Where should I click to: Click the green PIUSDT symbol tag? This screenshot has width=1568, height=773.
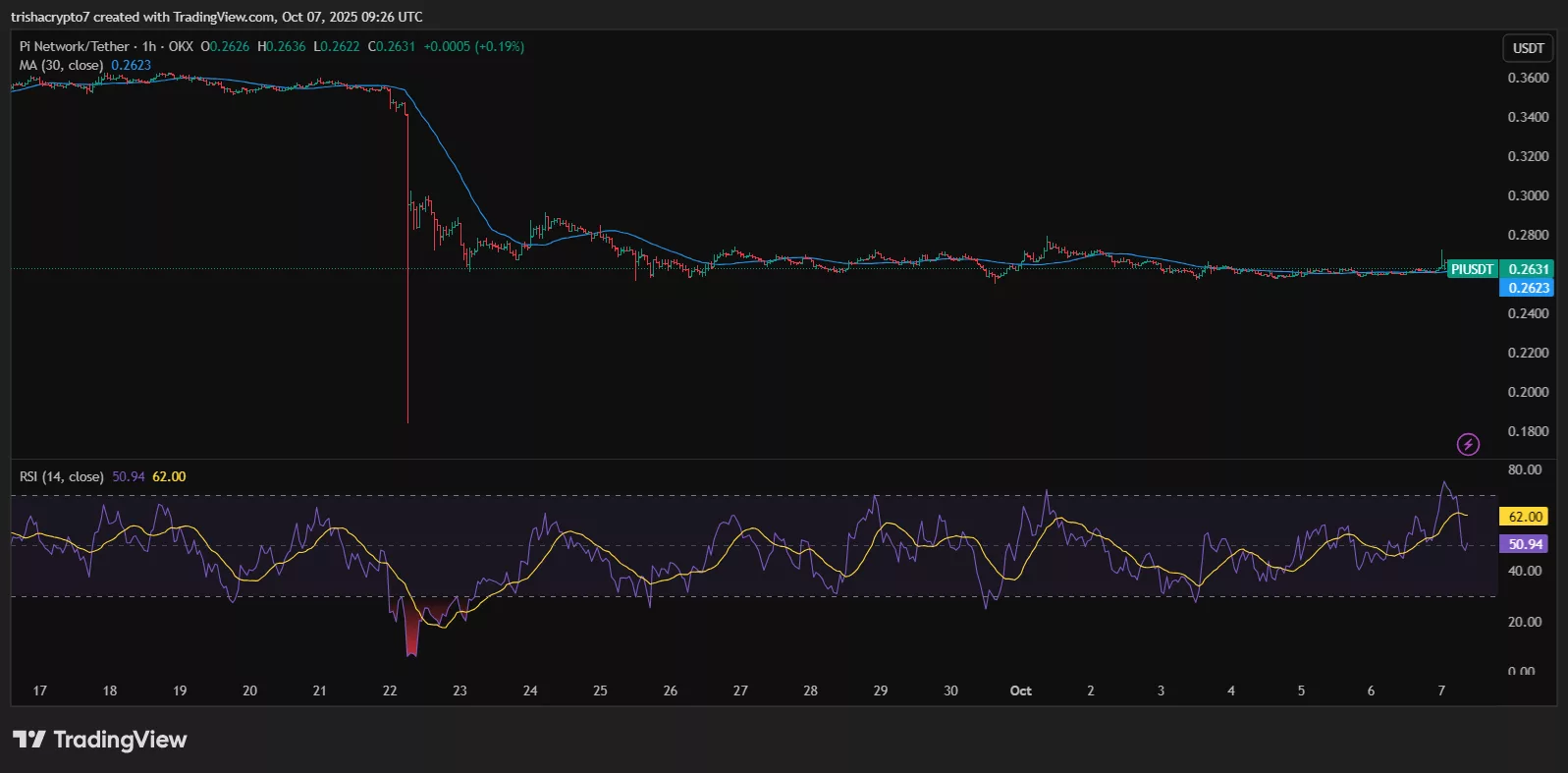(1472, 269)
